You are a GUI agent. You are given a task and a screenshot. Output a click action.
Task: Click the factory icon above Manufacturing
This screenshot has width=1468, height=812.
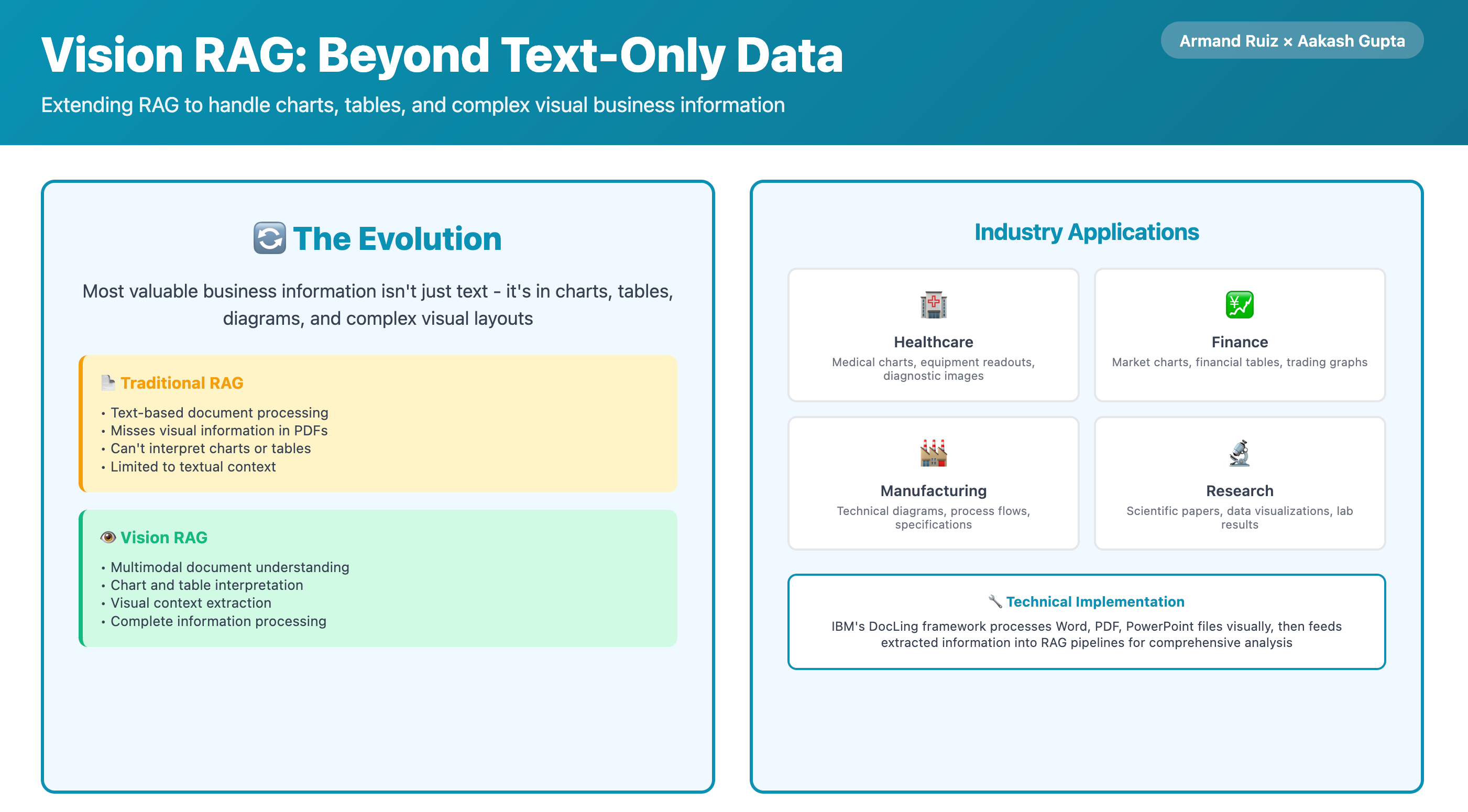click(933, 454)
